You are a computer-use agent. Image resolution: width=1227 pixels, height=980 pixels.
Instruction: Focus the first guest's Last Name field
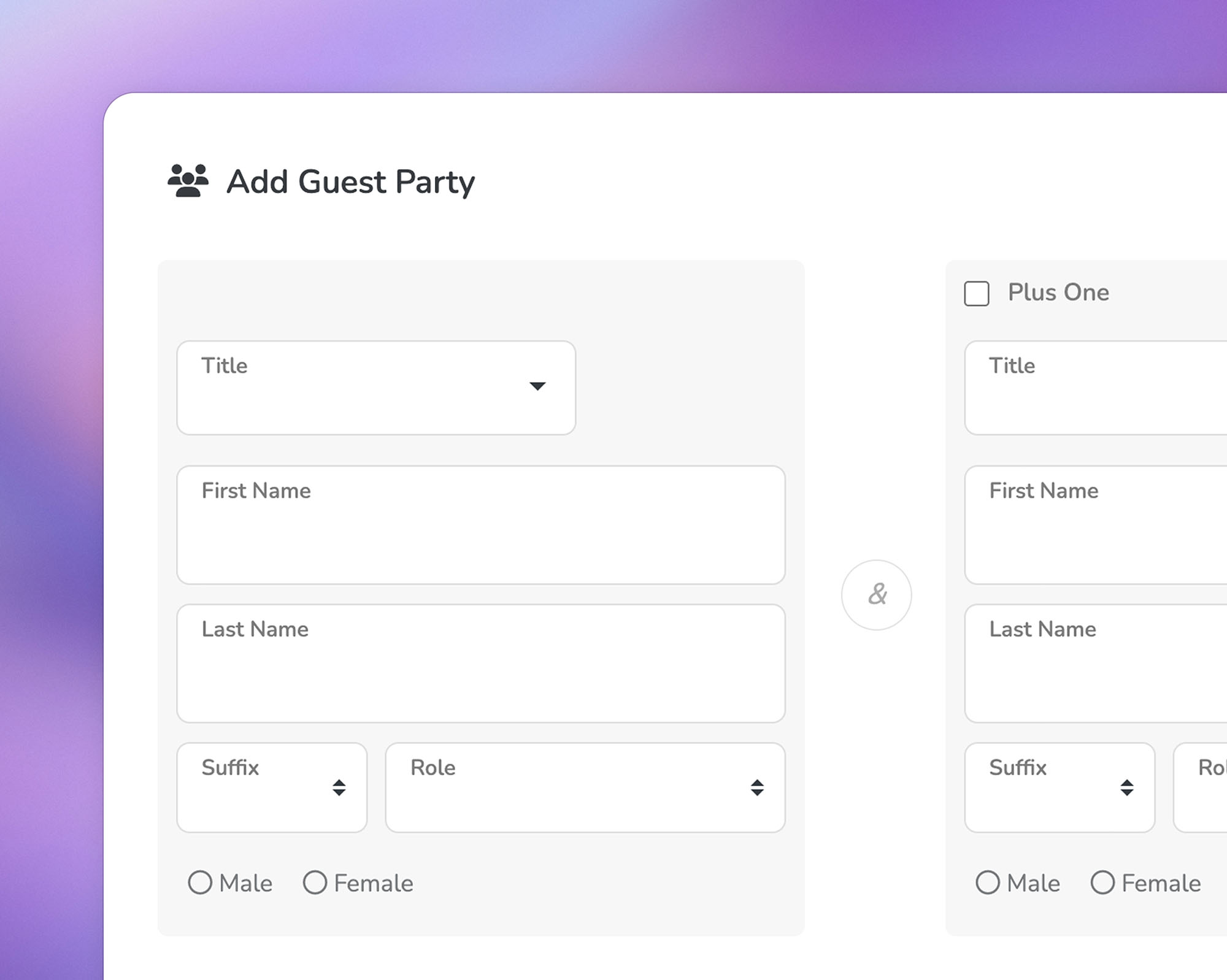tap(481, 664)
